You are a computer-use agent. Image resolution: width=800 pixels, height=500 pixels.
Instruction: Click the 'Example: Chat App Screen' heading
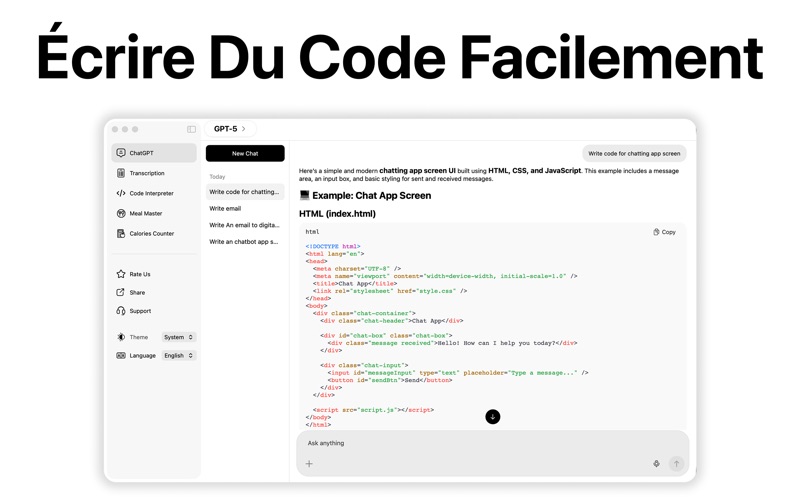point(371,195)
